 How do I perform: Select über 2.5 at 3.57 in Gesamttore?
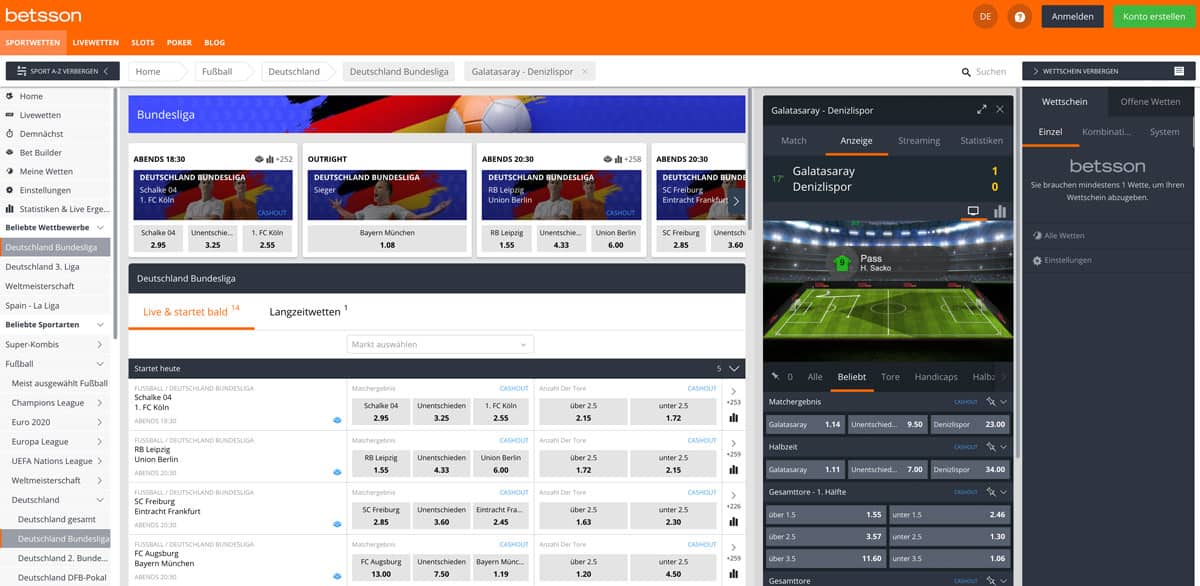tap(825, 537)
